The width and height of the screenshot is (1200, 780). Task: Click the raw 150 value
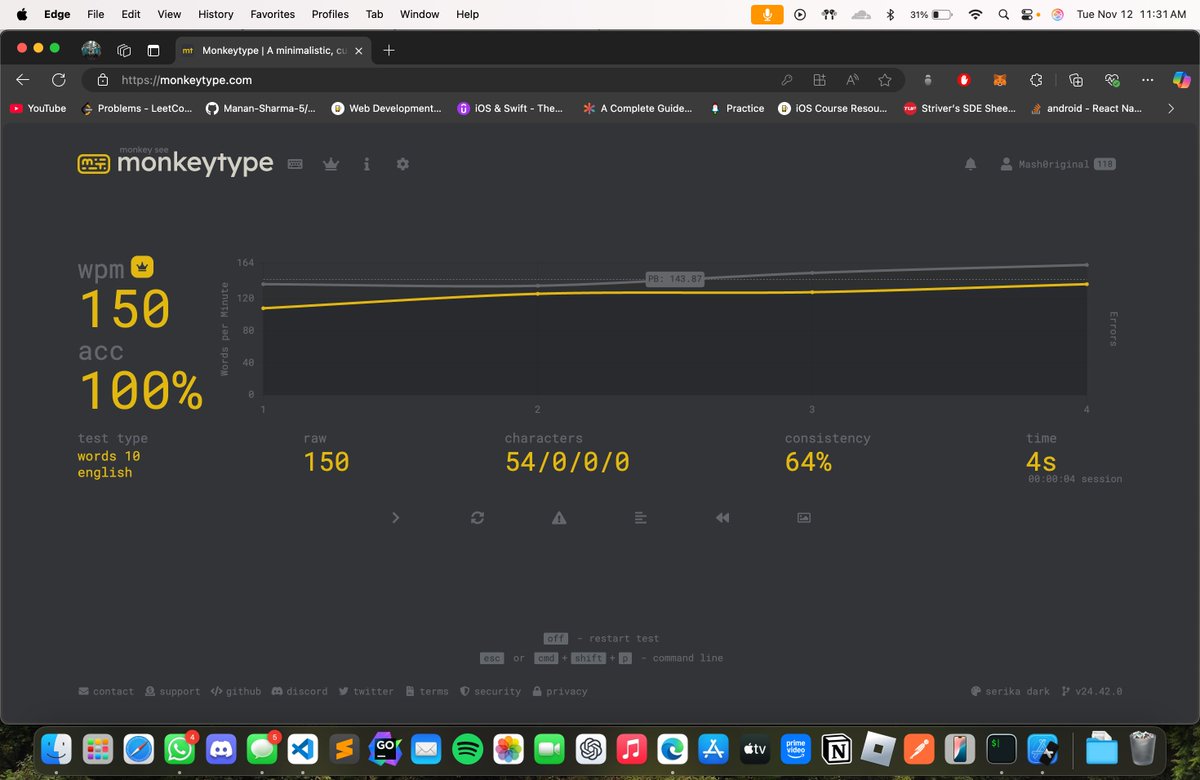point(326,462)
